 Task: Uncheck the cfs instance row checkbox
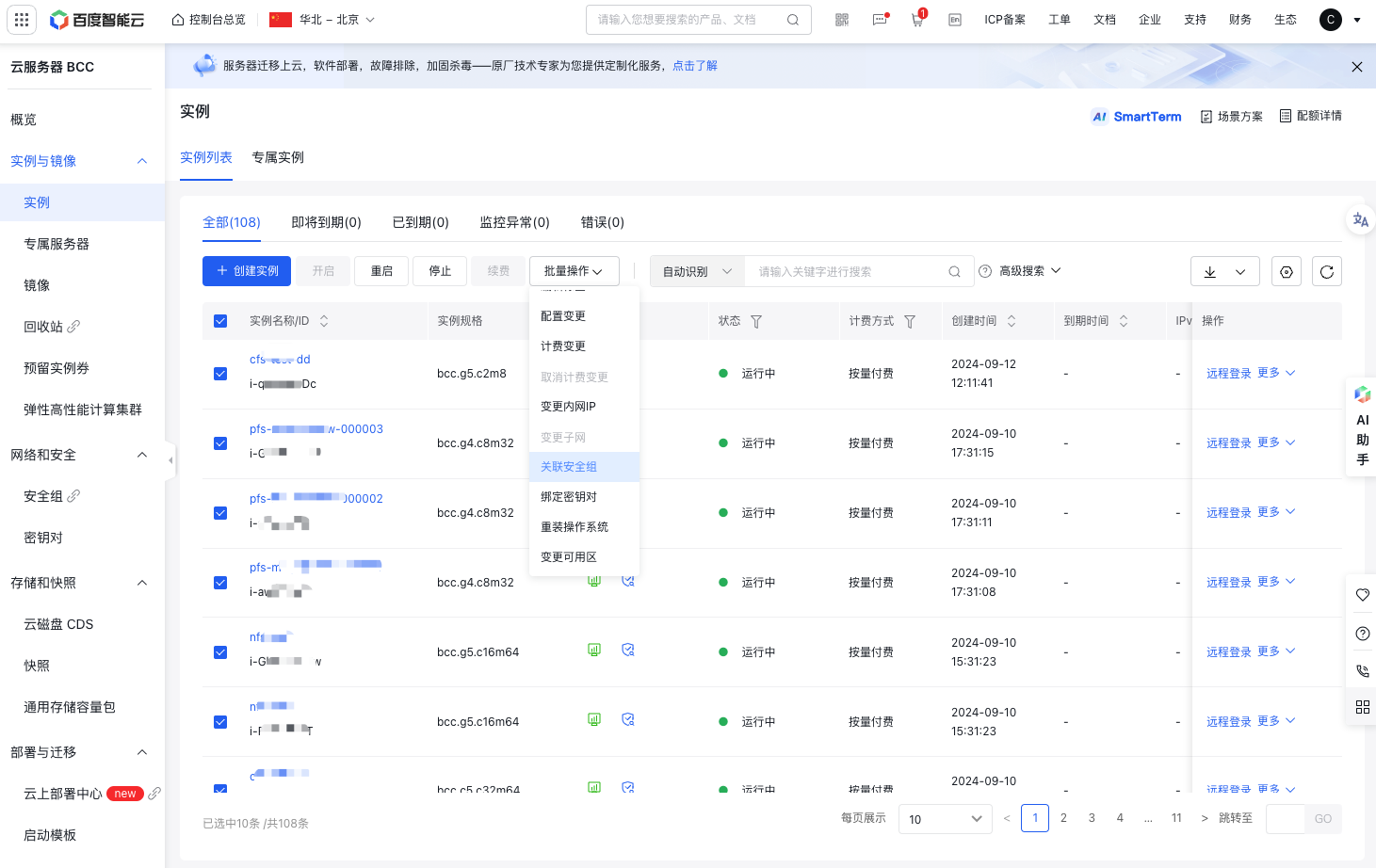220,374
